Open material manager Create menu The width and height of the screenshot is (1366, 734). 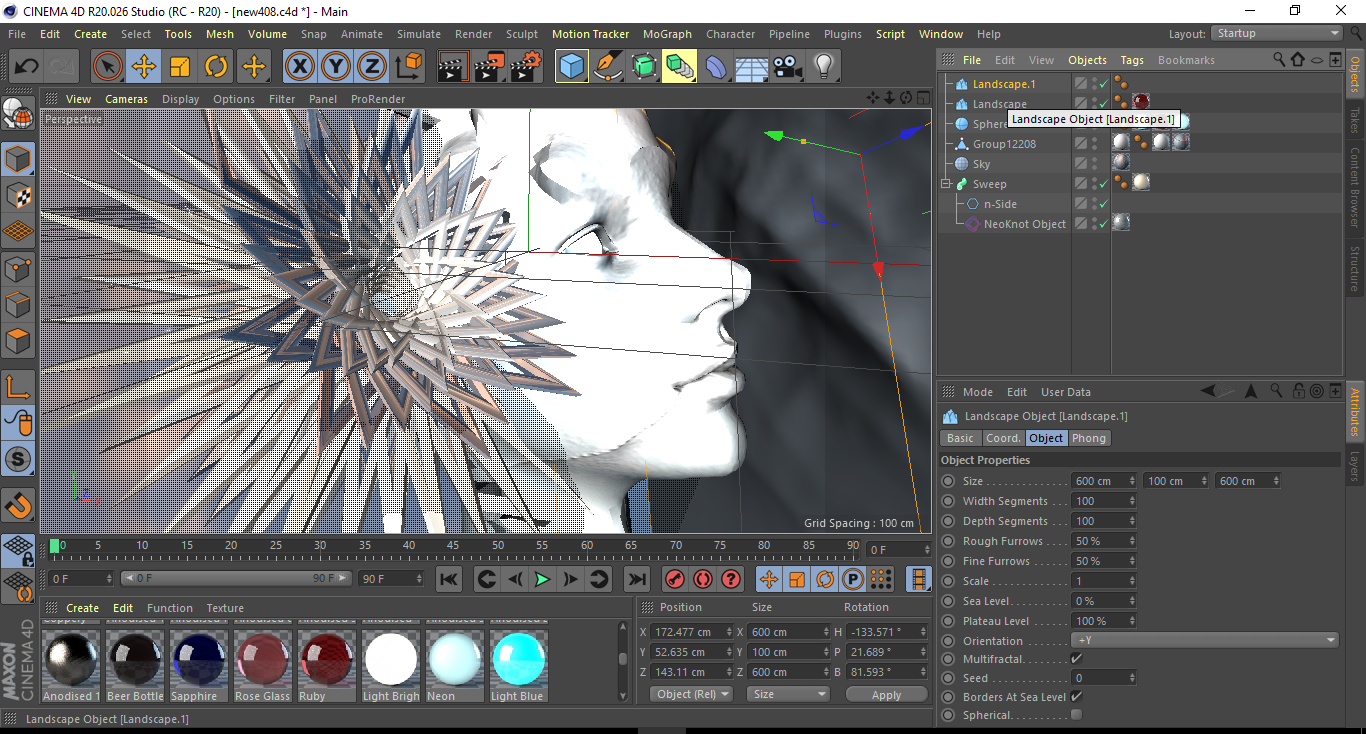[82, 608]
